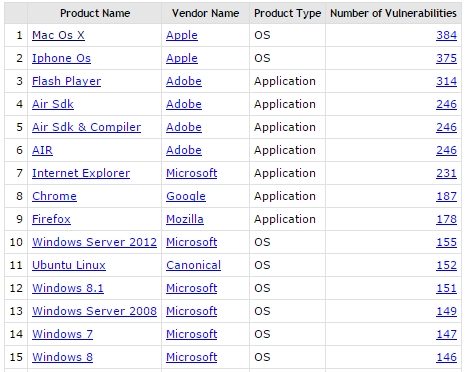
Task: Open the Firefox product link
Action: (x=51, y=219)
